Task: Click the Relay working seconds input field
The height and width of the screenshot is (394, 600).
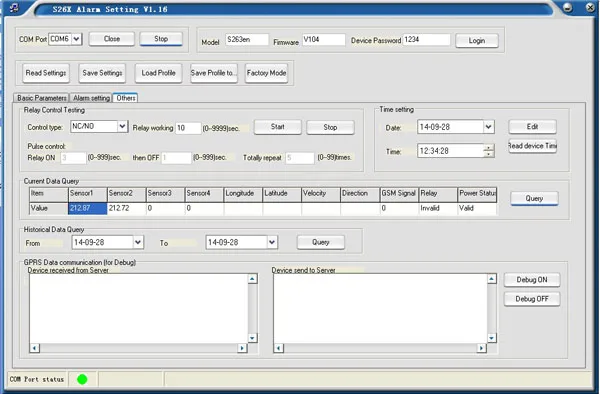Action: 188,128
